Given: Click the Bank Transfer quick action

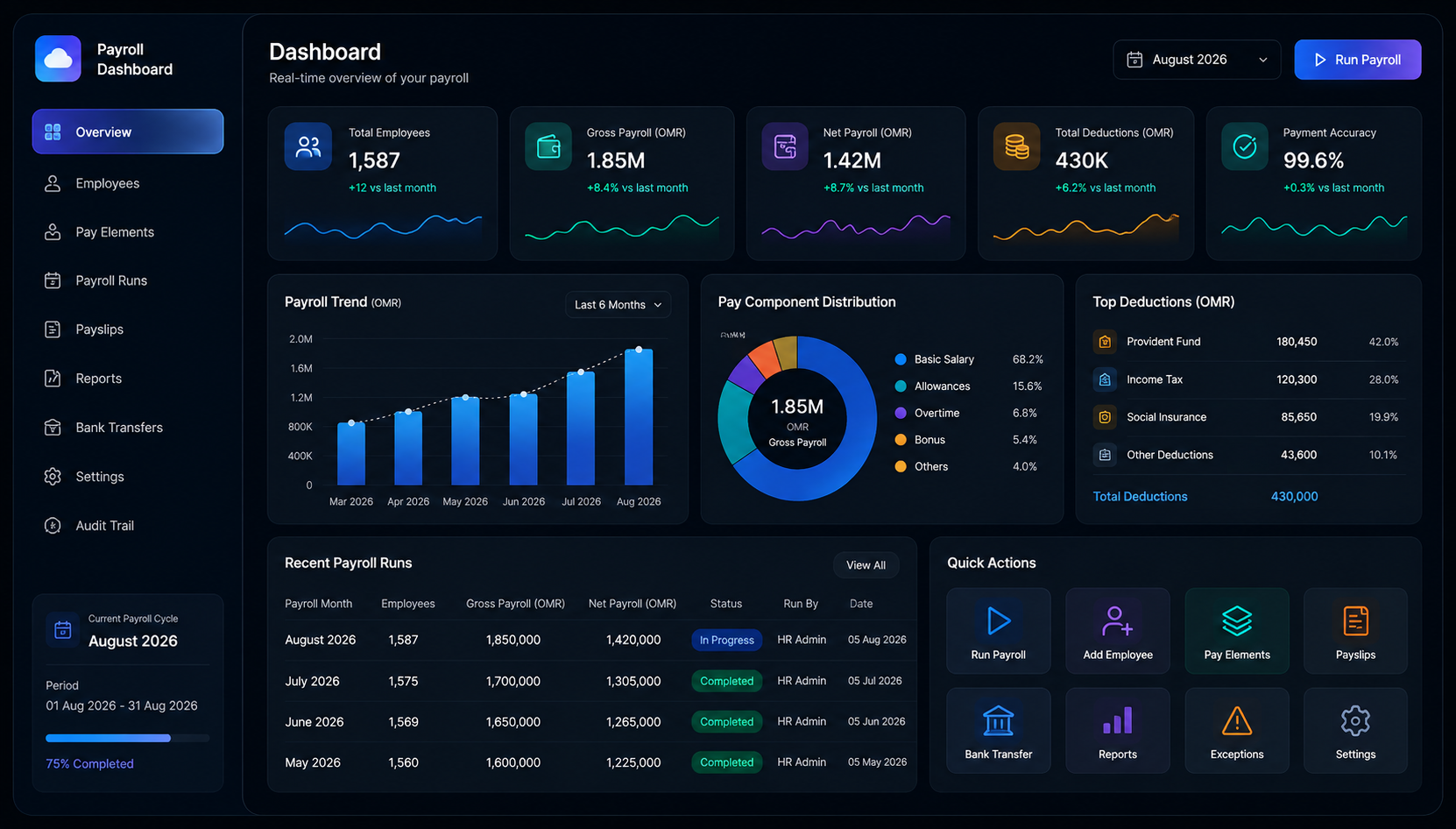Looking at the screenshot, I should 998,731.
